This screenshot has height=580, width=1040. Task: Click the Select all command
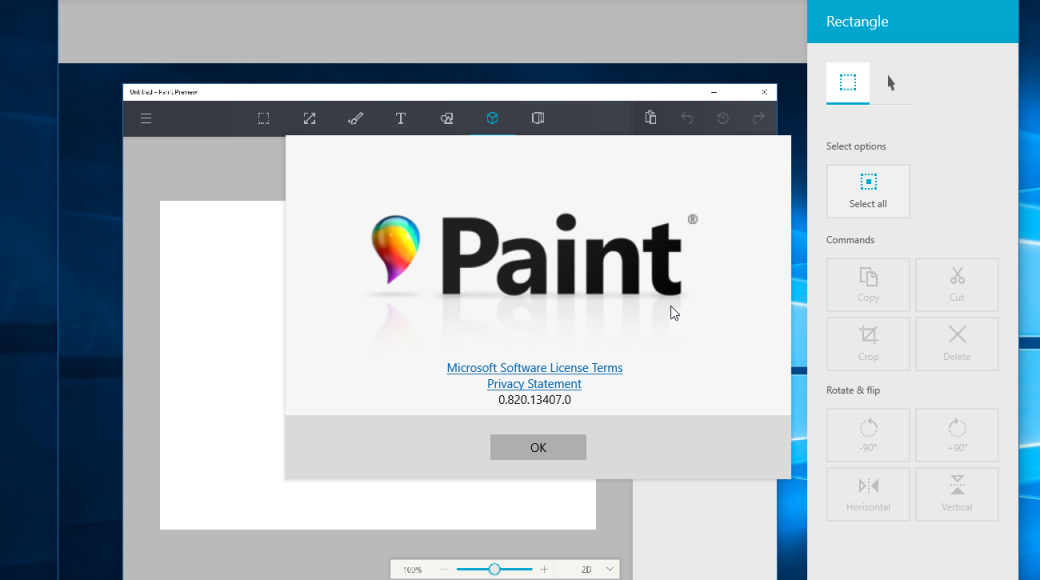click(867, 191)
